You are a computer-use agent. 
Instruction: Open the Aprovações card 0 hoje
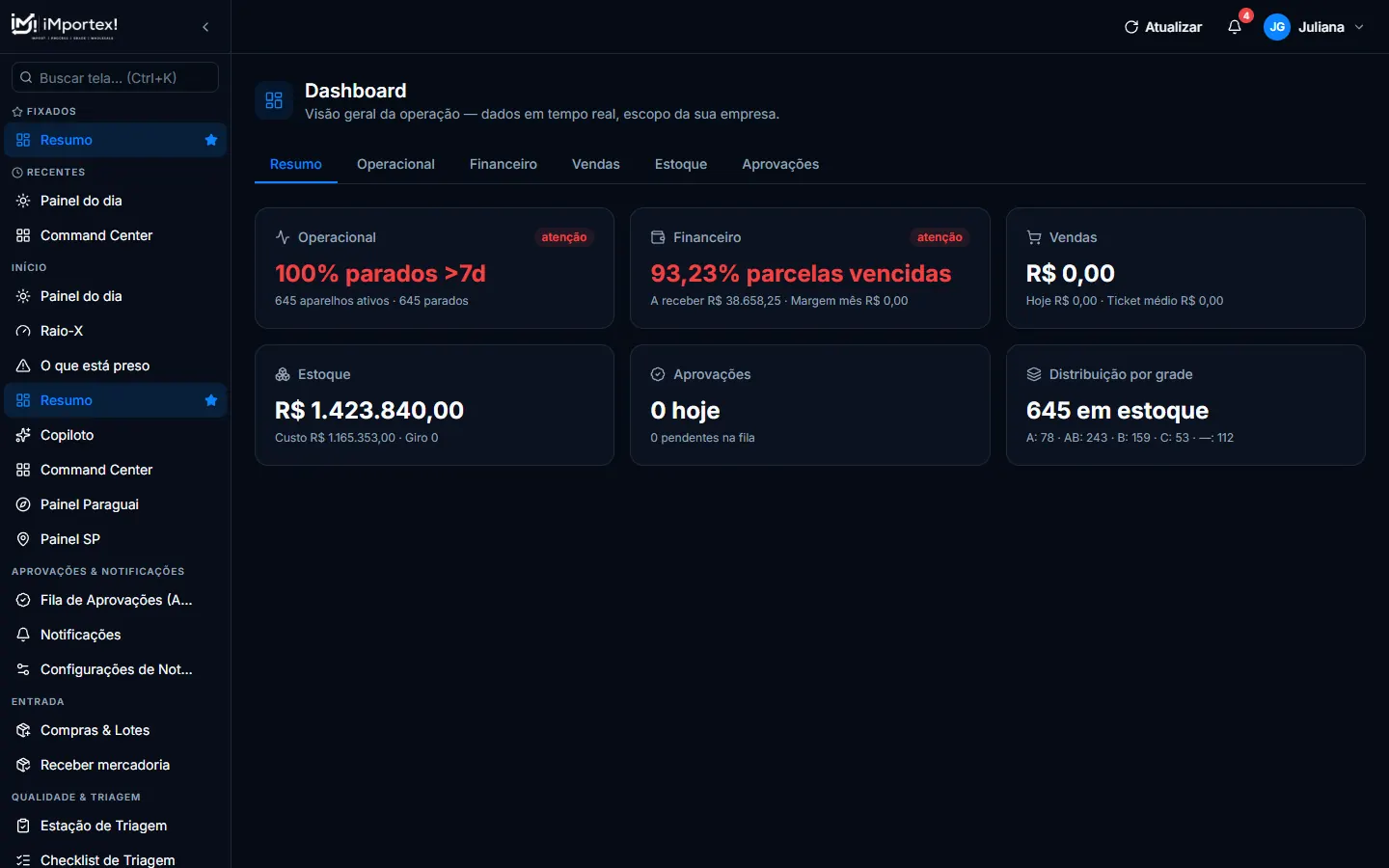(x=810, y=405)
